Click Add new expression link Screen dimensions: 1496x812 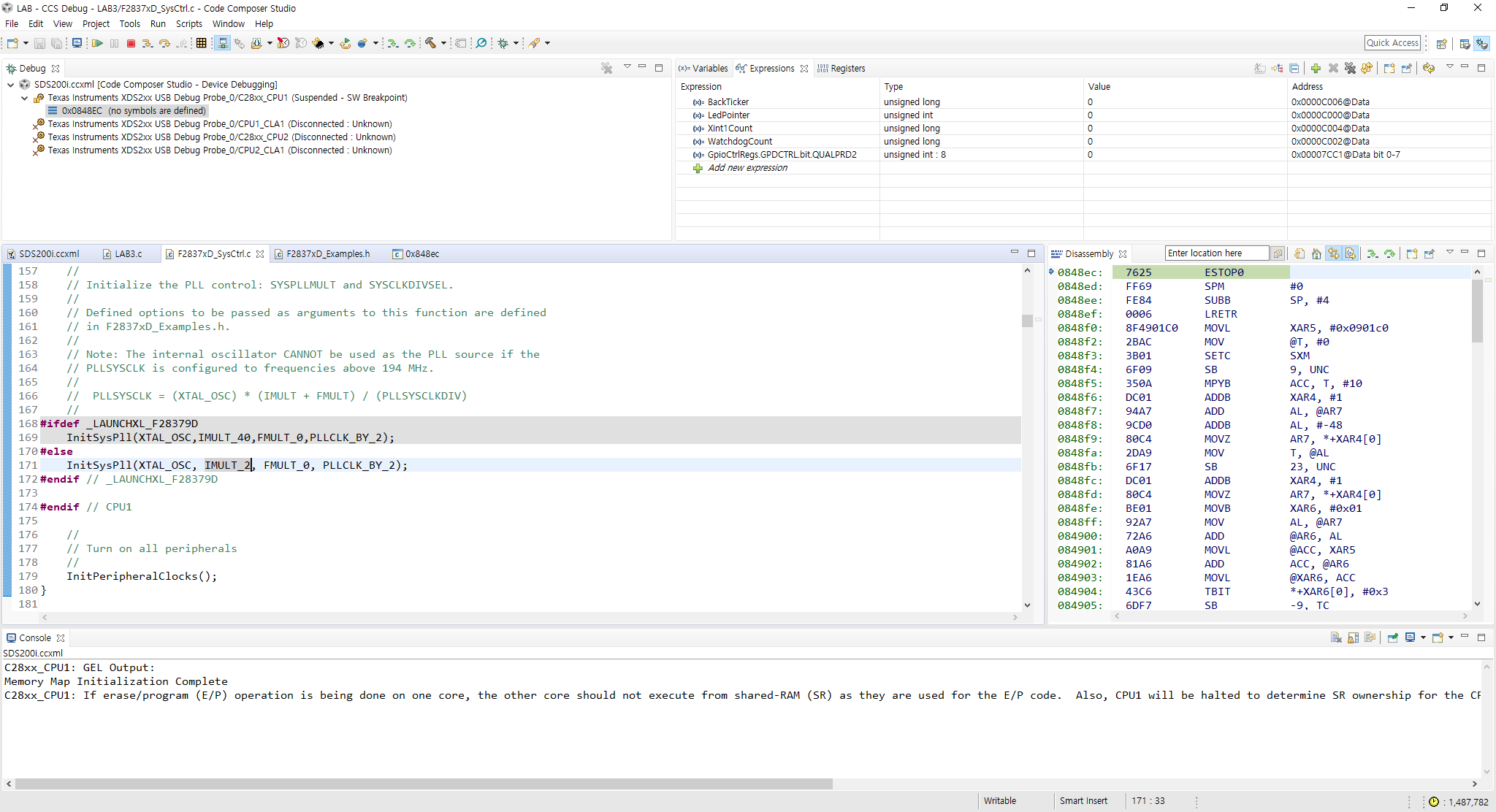(x=747, y=168)
